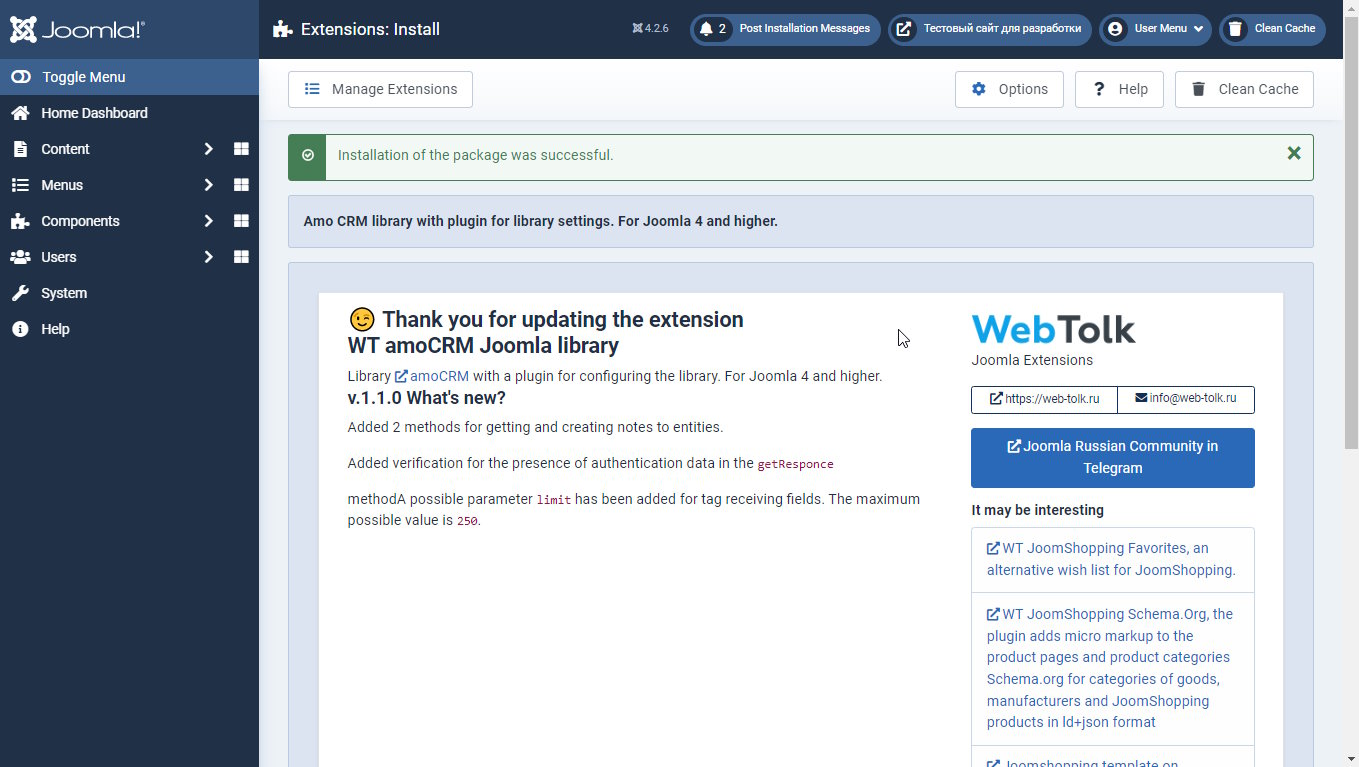Screen dimensions: 1359x767
Task: Expand the Content menu chevron
Action: 208,148
